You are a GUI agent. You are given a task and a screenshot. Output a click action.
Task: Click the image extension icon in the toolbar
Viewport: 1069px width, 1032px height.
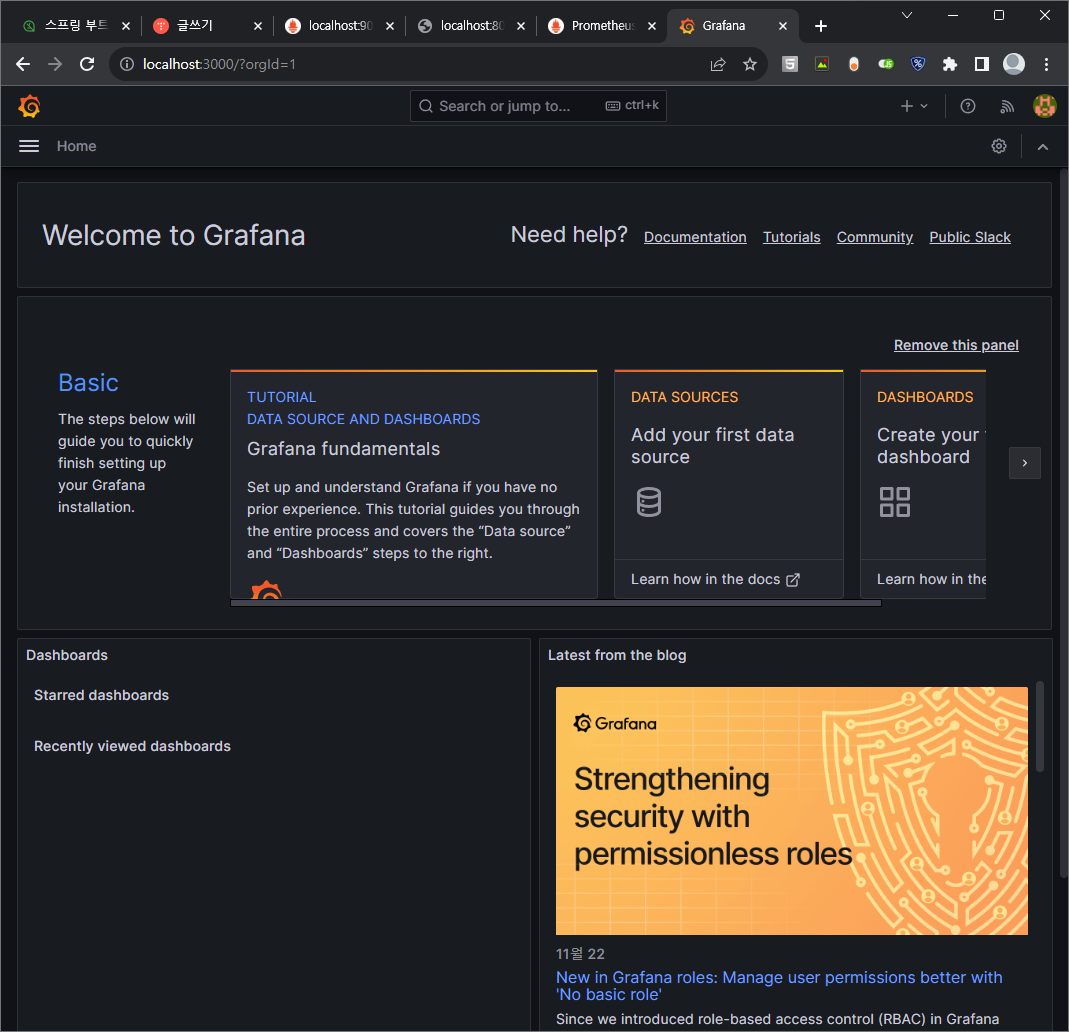(822, 64)
